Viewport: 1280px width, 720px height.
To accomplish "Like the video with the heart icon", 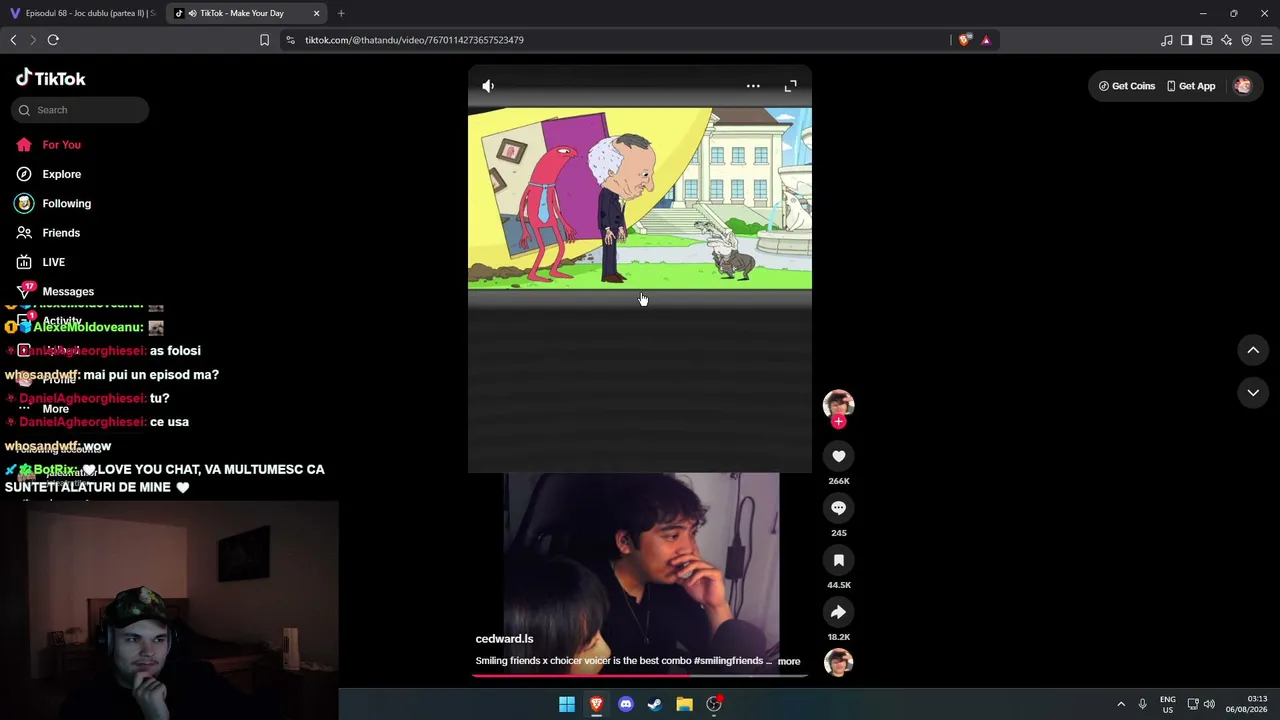I will (839, 456).
